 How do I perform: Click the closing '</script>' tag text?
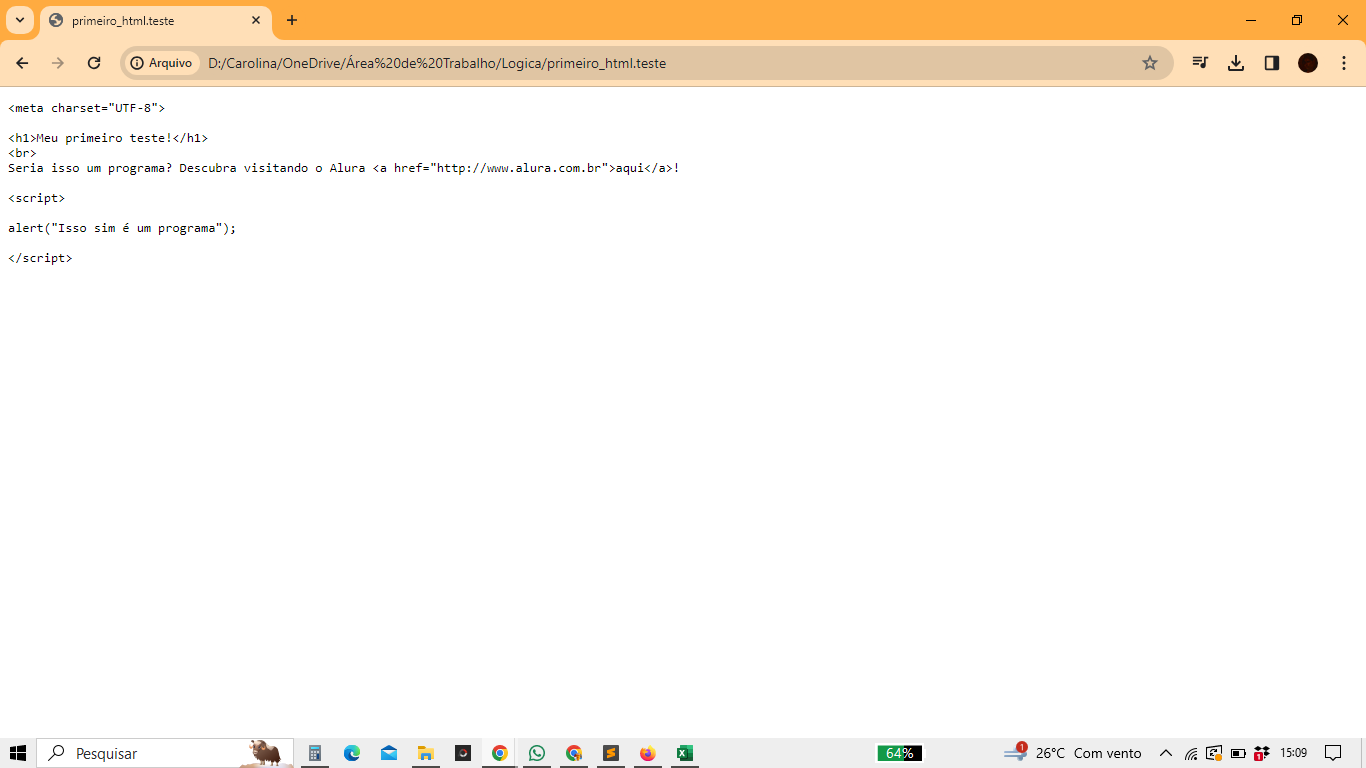(x=40, y=258)
